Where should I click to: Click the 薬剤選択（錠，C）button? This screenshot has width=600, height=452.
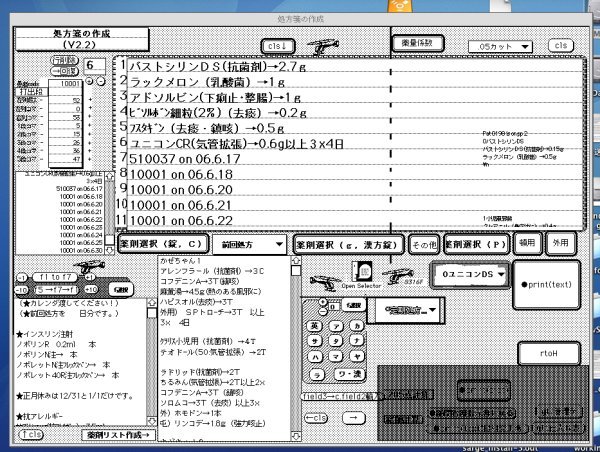163,244
